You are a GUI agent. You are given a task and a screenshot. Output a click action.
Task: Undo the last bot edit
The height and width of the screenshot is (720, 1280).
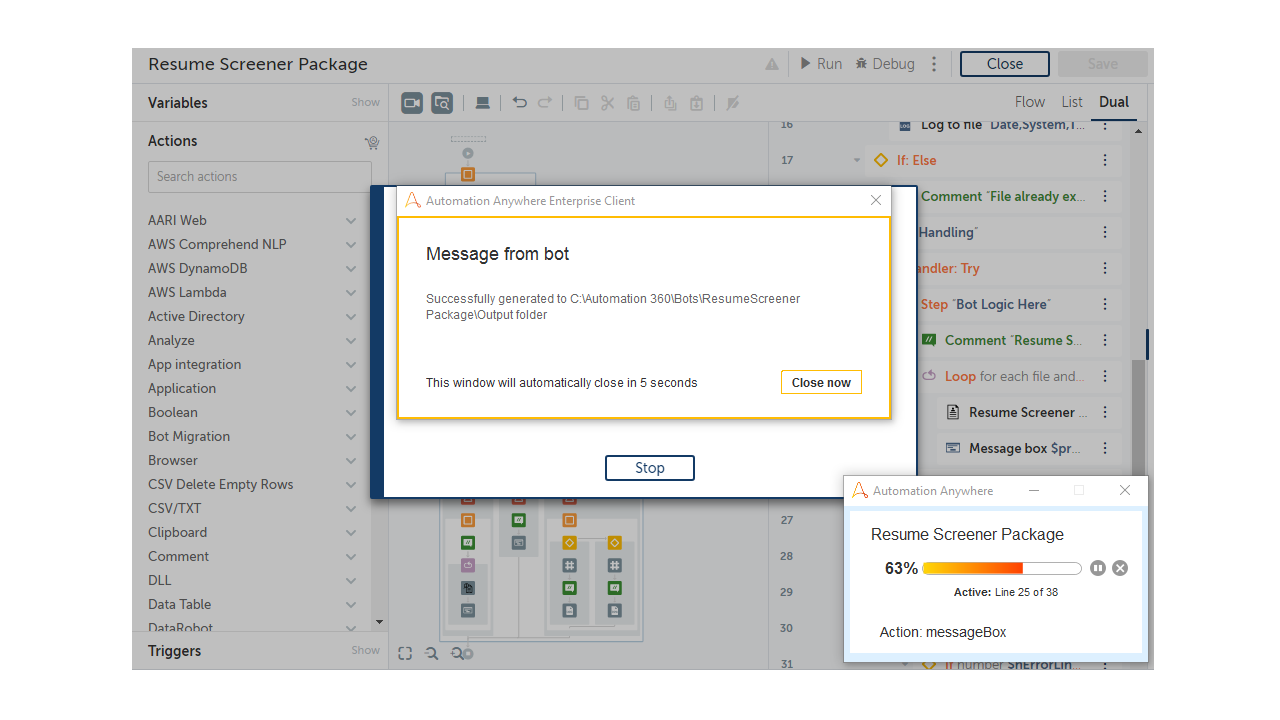(x=519, y=103)
